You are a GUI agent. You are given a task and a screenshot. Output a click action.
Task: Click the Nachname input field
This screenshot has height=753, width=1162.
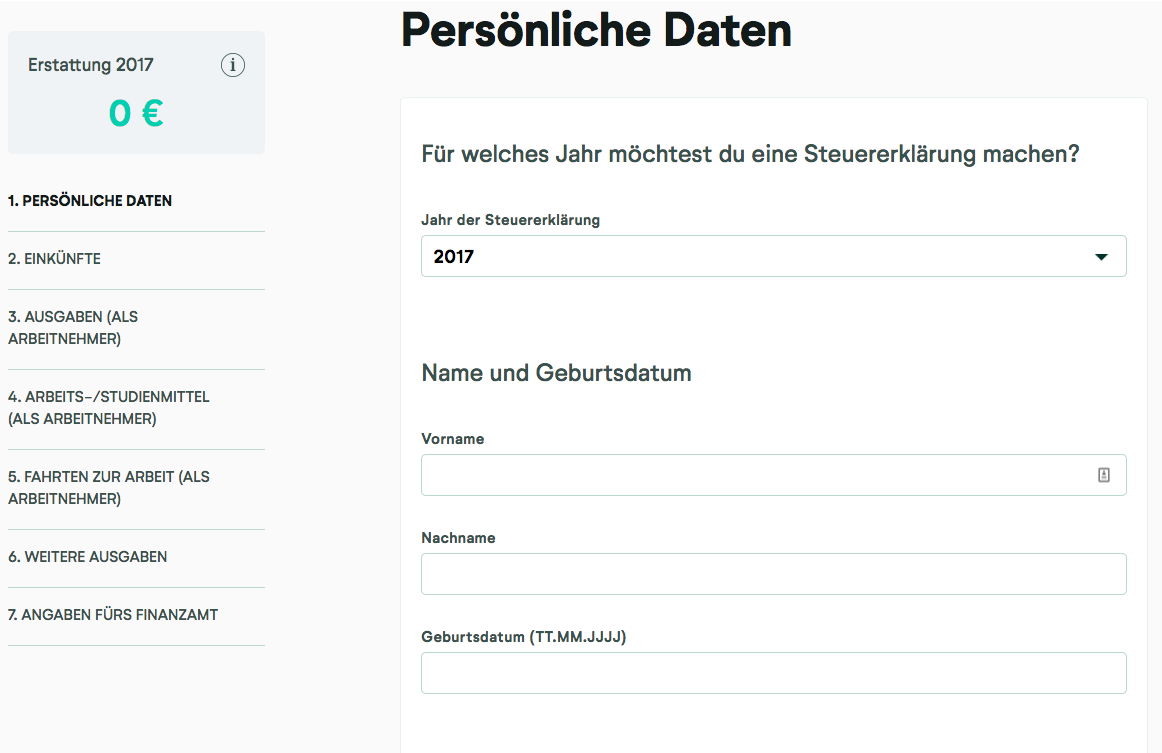pyautogui.click(x=773, y=573)
